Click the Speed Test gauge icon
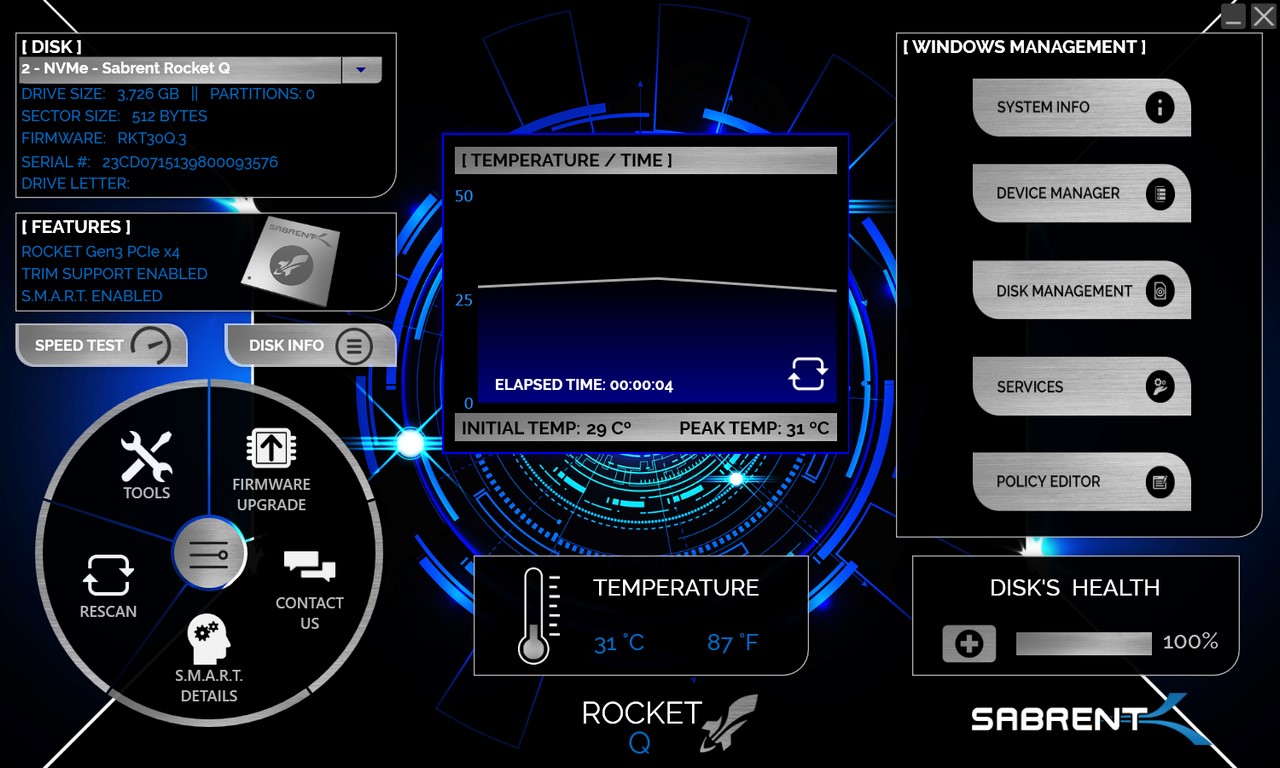This screenshot has height=768, width=1280. 152,346
